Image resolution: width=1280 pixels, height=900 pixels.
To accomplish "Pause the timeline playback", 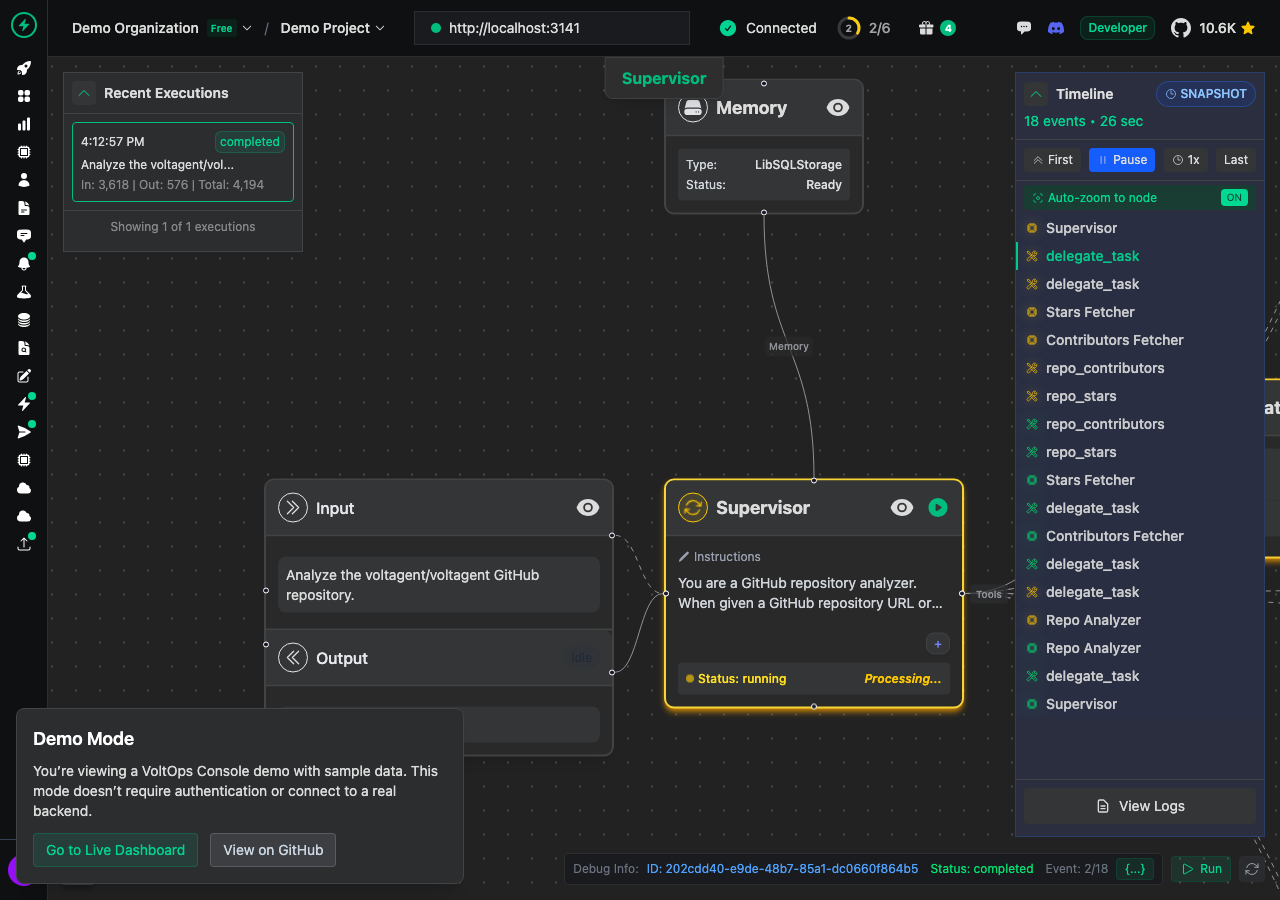I will tap(1122, 160).
